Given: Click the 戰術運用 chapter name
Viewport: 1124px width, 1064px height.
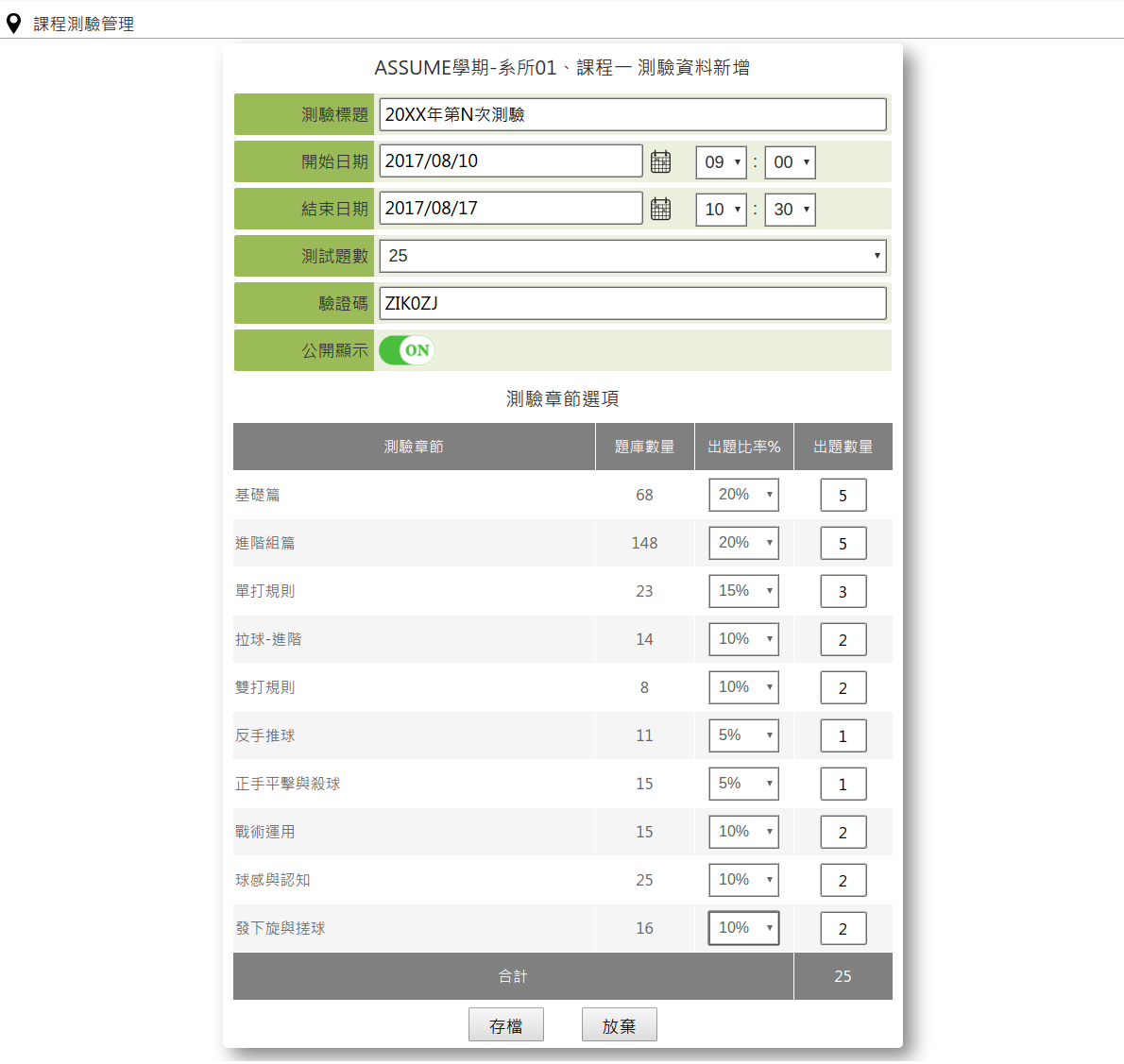Looking at the screenshot, I should point(265,831).
